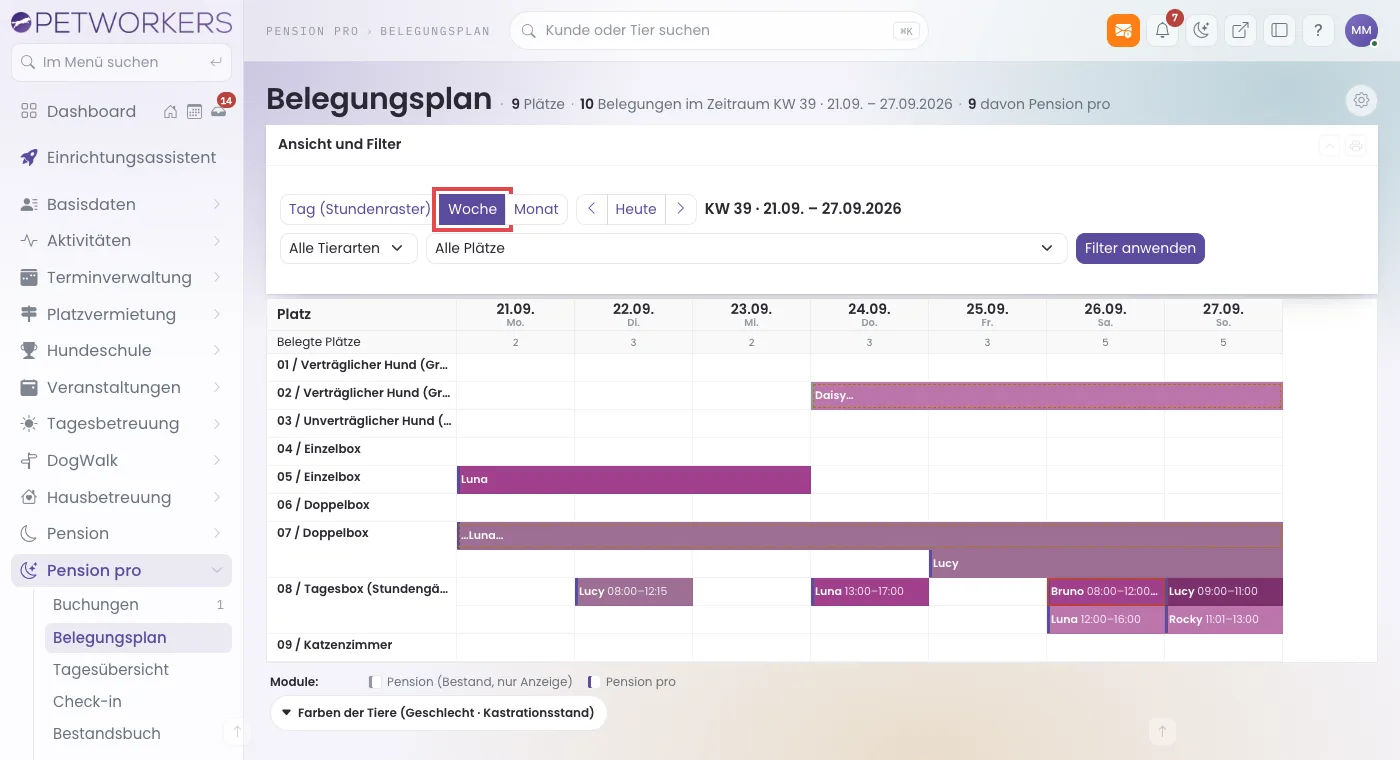The width and height of the screenshot is (1400, 760).
Task: Open the MM user avatar menu
Action: 1361,30
